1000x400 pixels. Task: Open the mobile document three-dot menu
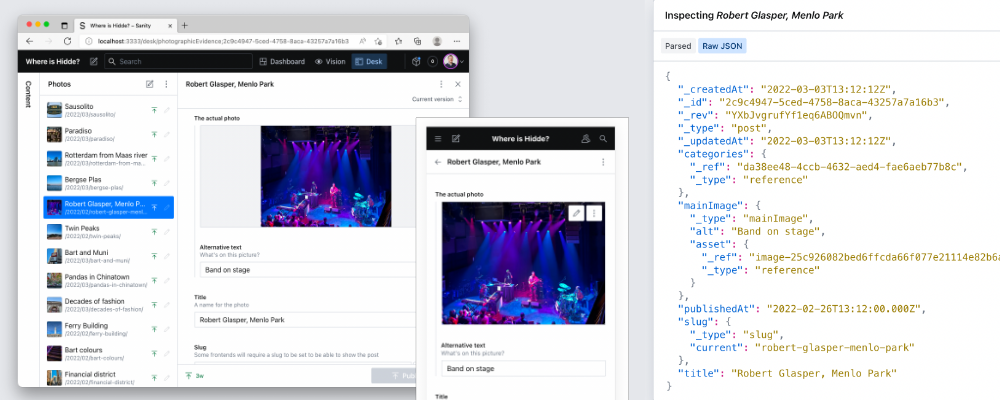click(x=603, y=162)
